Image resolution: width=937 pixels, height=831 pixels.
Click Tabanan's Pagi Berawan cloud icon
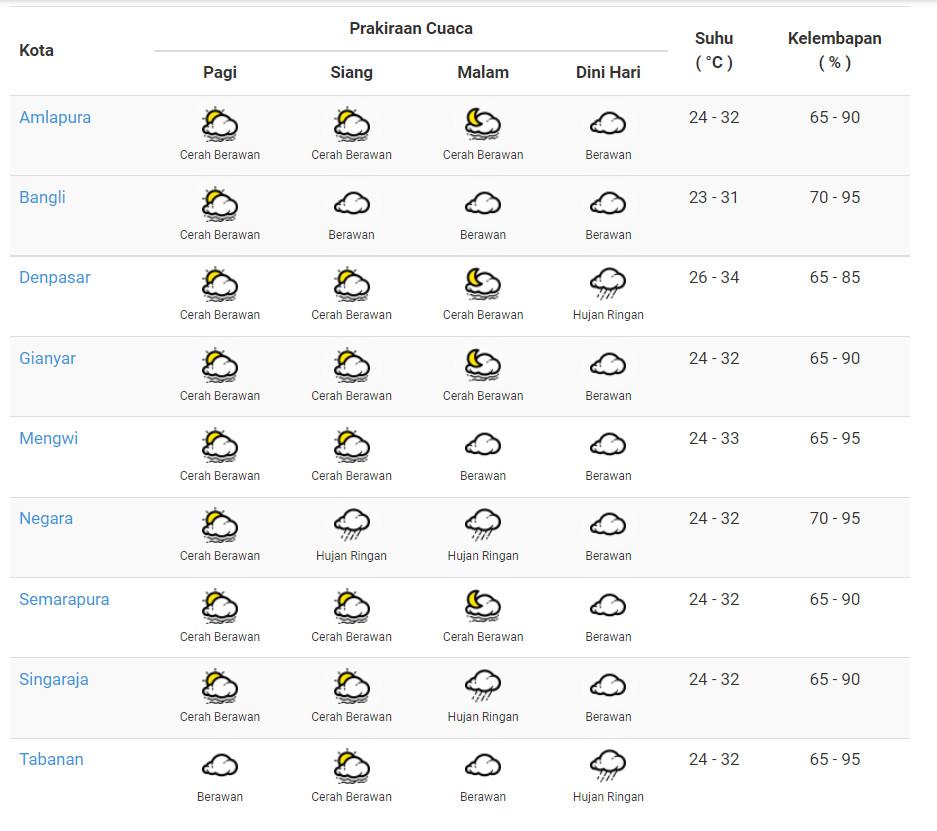(220, 766)
